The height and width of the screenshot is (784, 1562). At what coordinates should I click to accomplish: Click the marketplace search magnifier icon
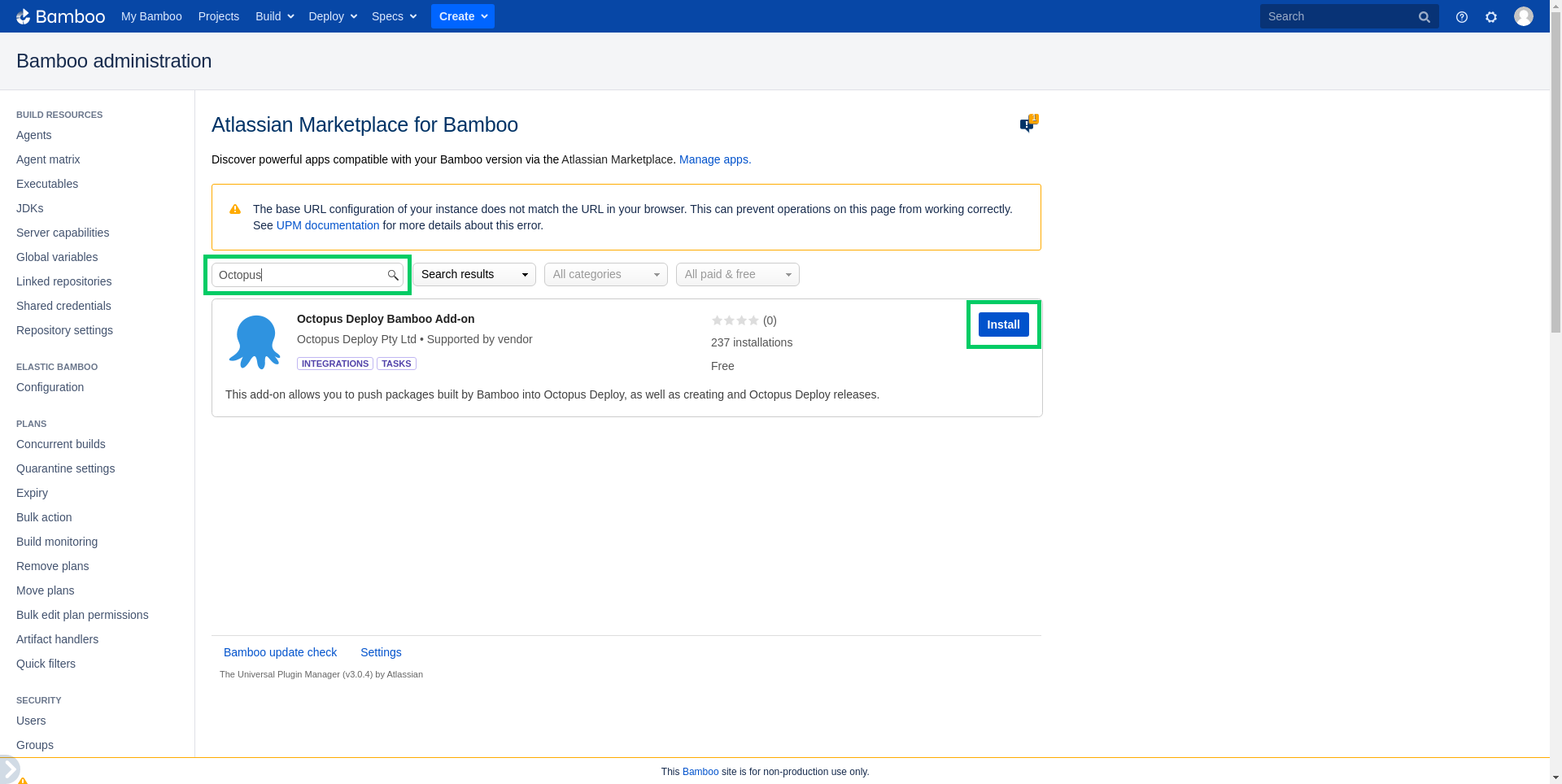pos(393,275)
